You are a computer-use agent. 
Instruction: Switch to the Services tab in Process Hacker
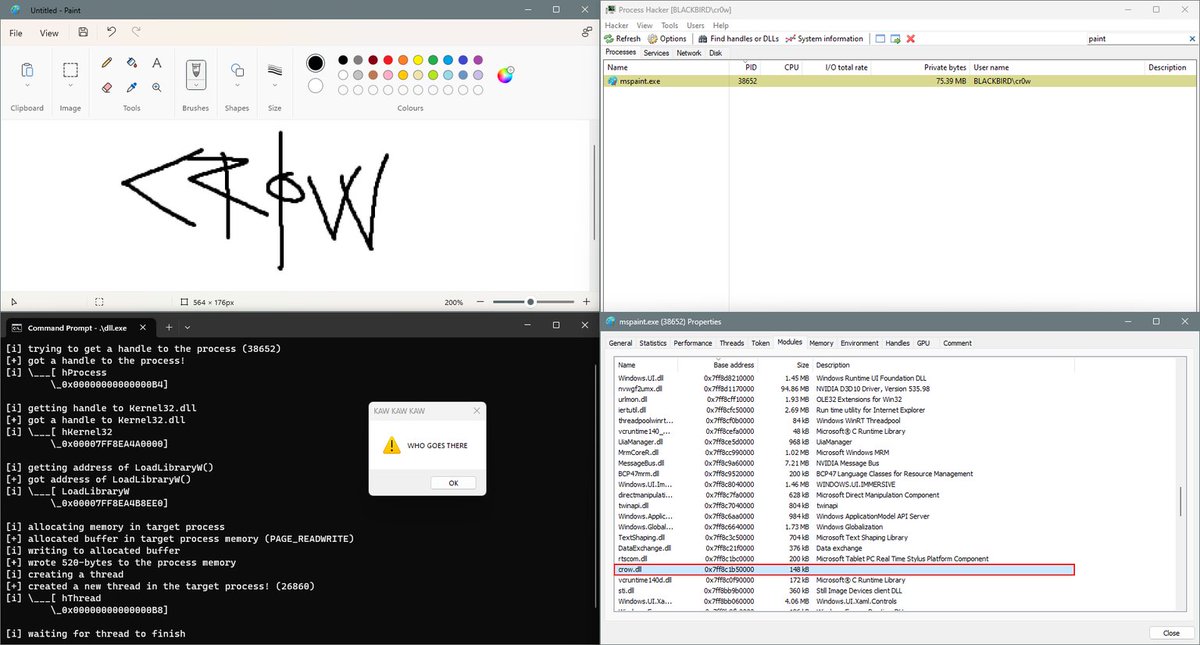point(656,53)
